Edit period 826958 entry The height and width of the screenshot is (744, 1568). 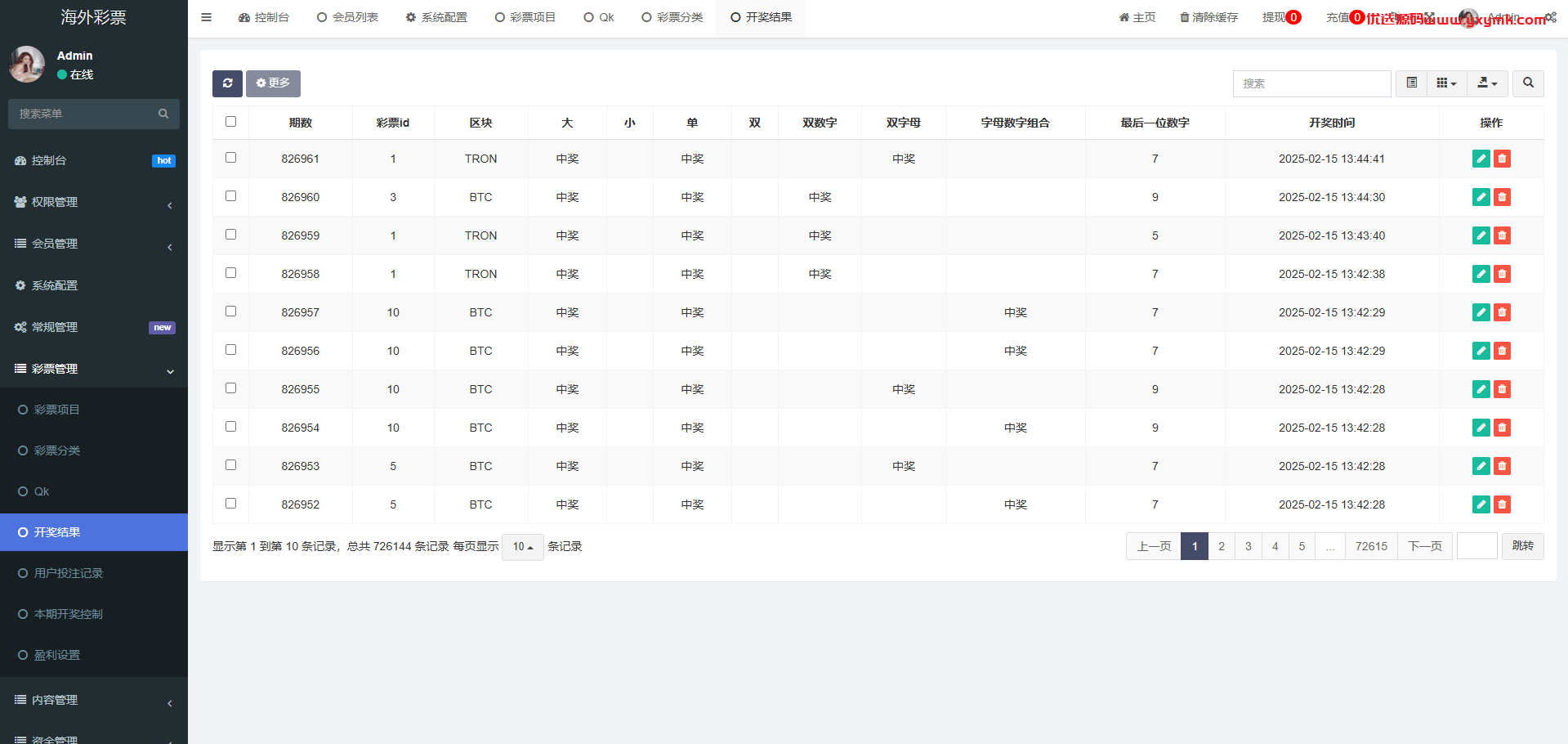point(1481,274)
